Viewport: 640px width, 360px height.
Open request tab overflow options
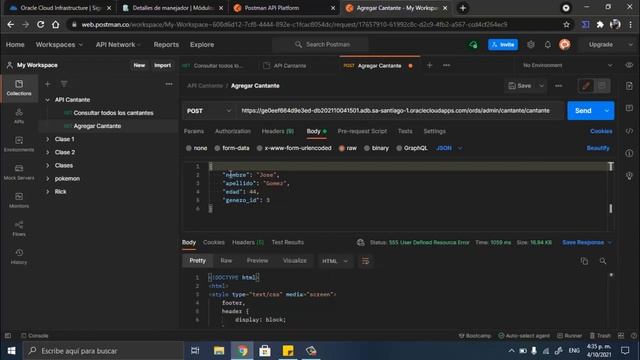pyautogui.click(x=447, y=65)
